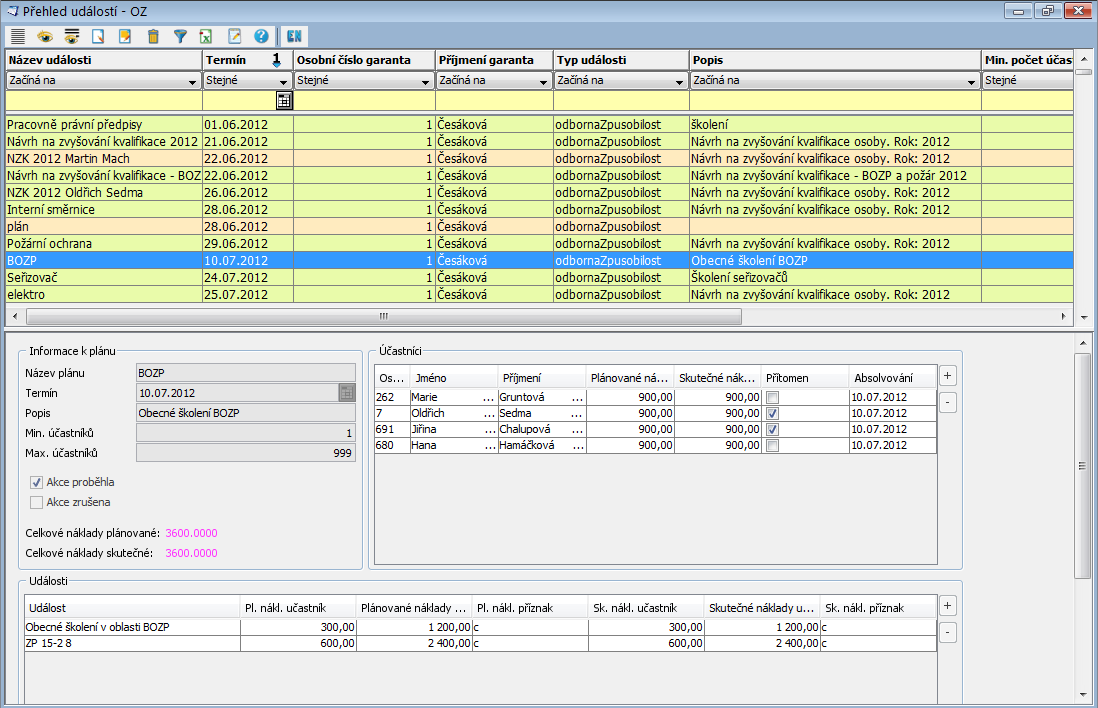Toggle the 'Akce proběhla' checkbox
The height and width of the screenshot is (708, 1098).
[x=37, y=482]
